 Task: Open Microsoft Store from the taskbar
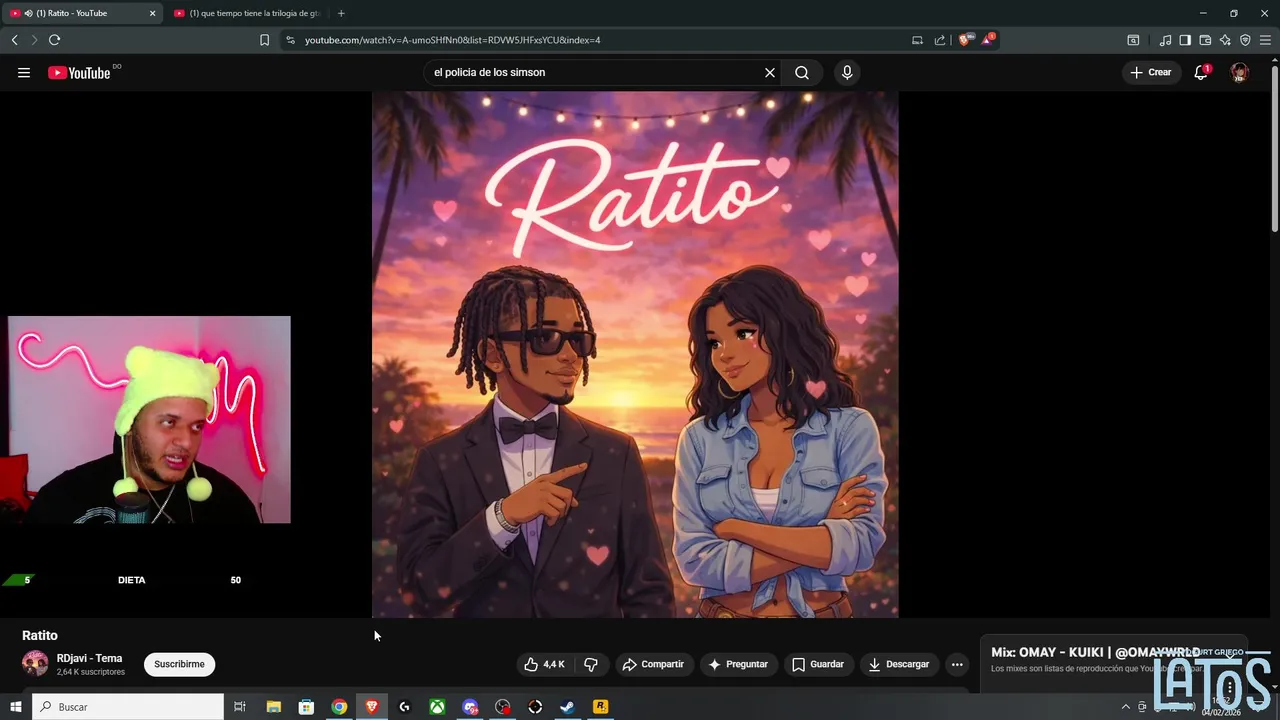coord(306,707)
